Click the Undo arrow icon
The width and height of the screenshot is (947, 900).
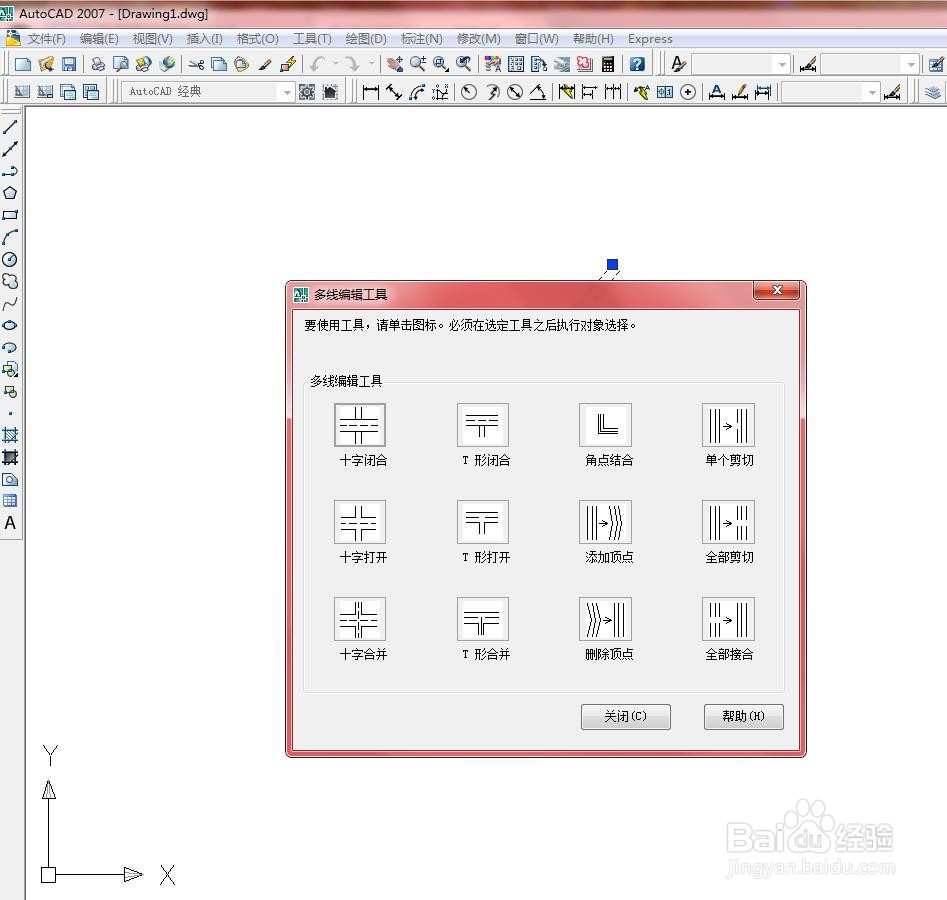(318, 63)
